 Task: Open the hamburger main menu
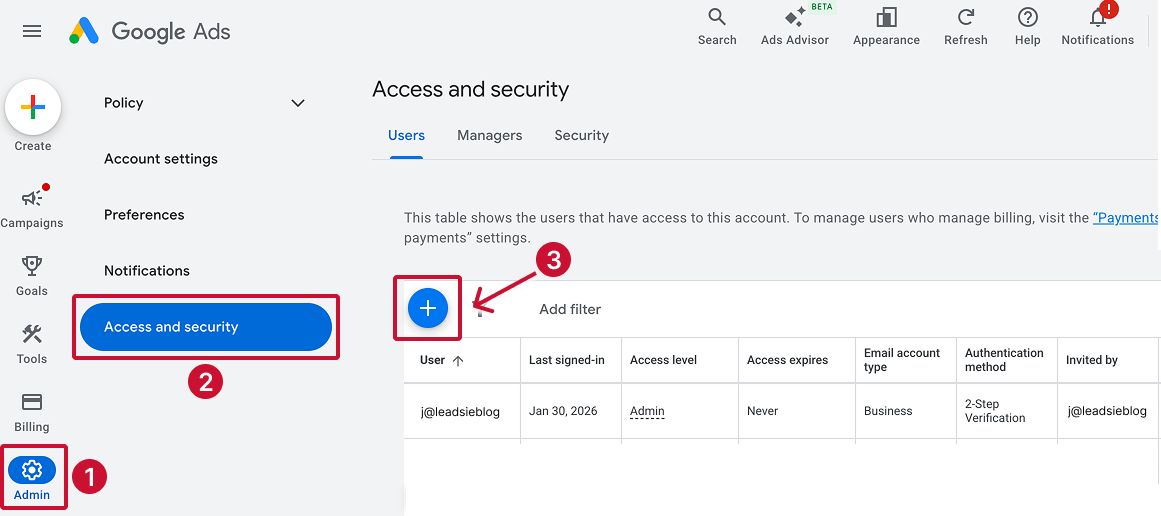tap(32, 31)
